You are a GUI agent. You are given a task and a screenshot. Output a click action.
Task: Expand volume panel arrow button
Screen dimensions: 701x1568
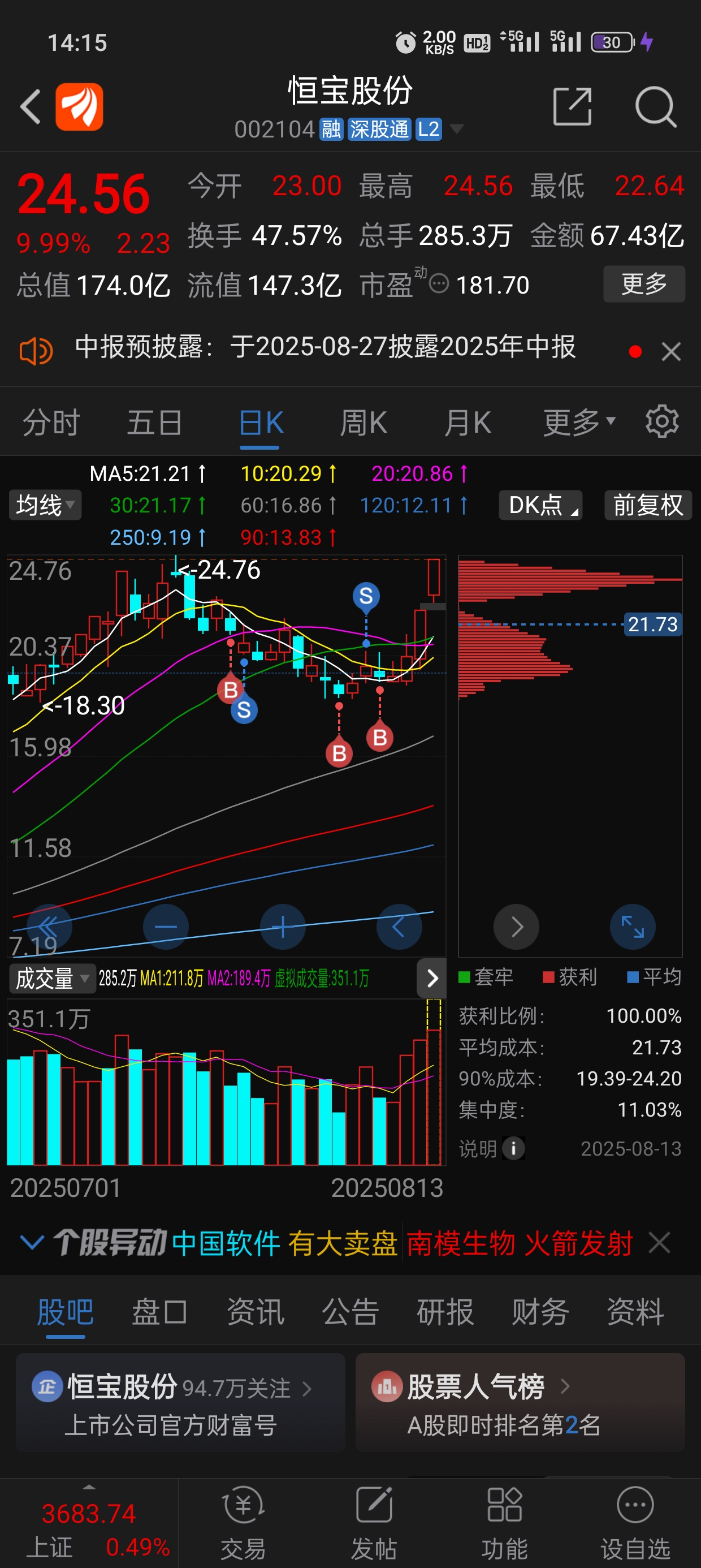pyautogui.click(x=432, y=978)
